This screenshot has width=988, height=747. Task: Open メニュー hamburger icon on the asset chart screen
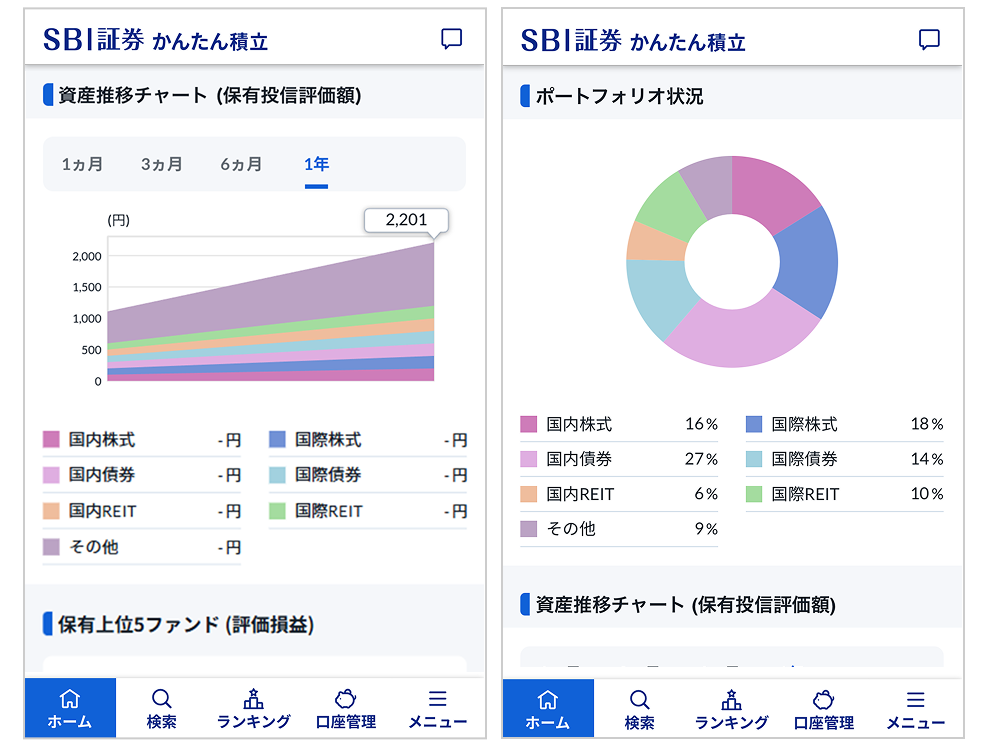point(437,708)
